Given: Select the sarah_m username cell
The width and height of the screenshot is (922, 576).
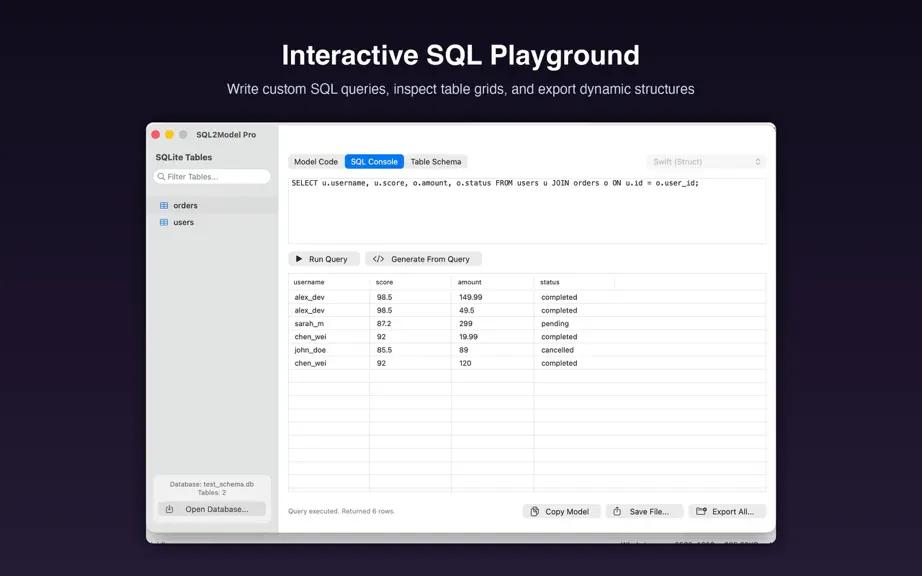Looking at the screenshot, I should [329, 324].
